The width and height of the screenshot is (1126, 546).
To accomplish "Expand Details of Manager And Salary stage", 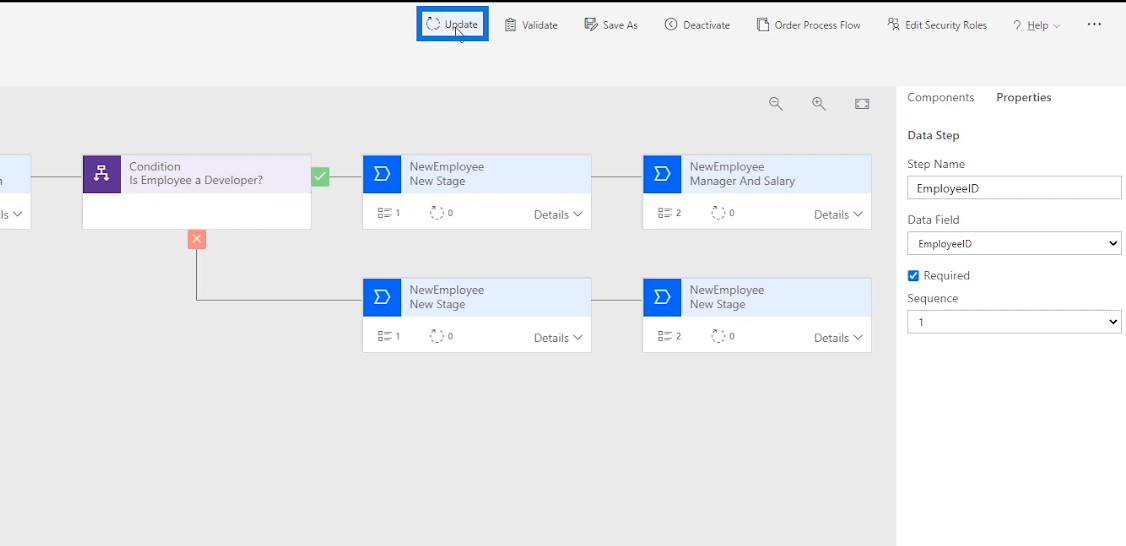I will 838,214.
